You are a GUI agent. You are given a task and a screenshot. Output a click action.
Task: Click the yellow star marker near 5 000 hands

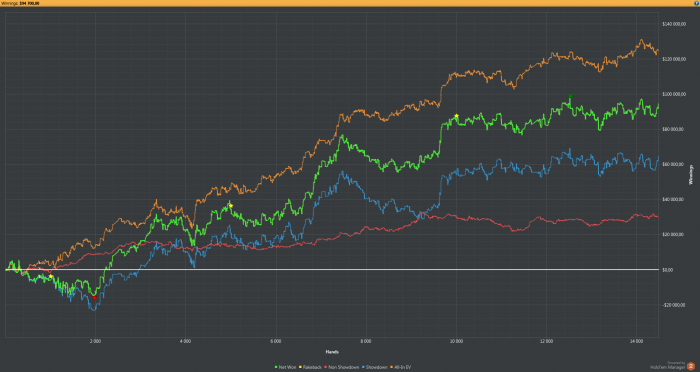coord(231,206)
